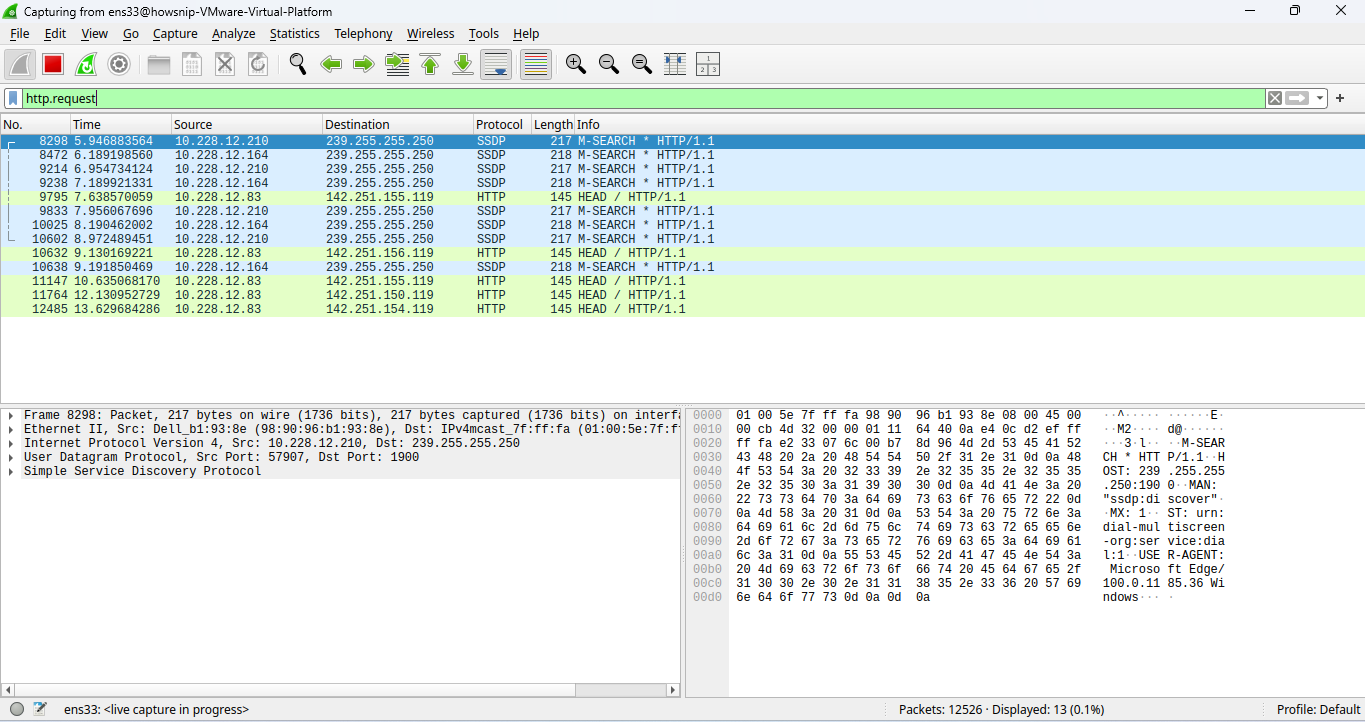Open recent display filters dropdown

tap(1320, 98)
